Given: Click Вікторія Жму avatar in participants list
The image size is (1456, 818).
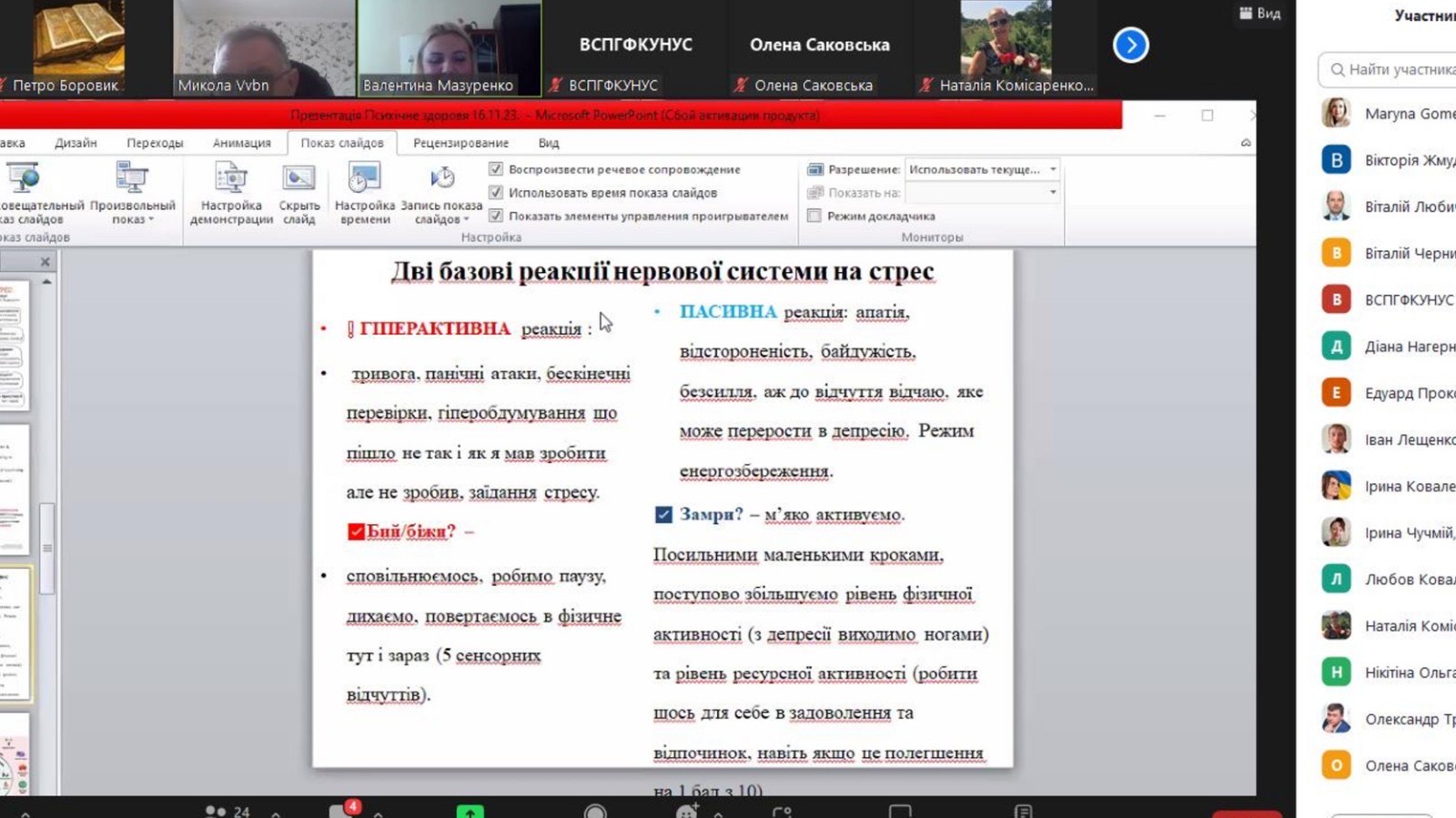Looking at the screenshot, I should [1336, 160].
